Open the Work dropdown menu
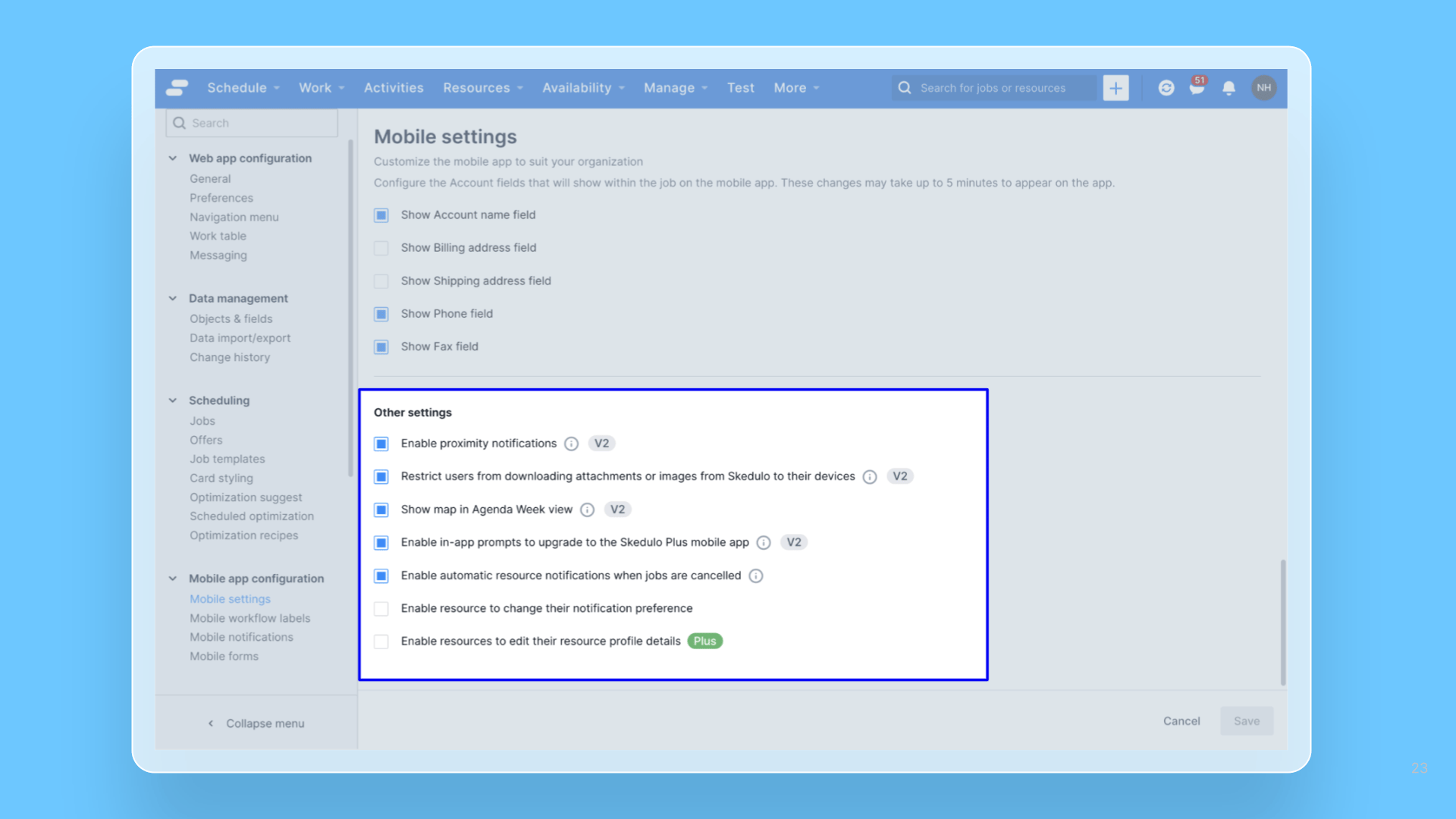The height and width of the screenshot is (819, 1456). (x=322, y=88)
